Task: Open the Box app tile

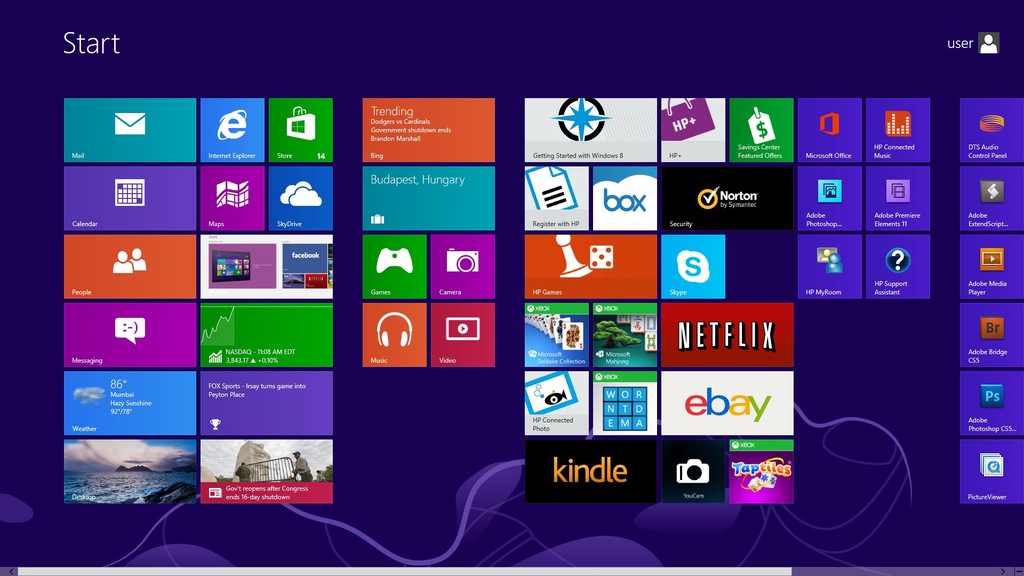Action: pyautogui.click(x=625, y=198)
